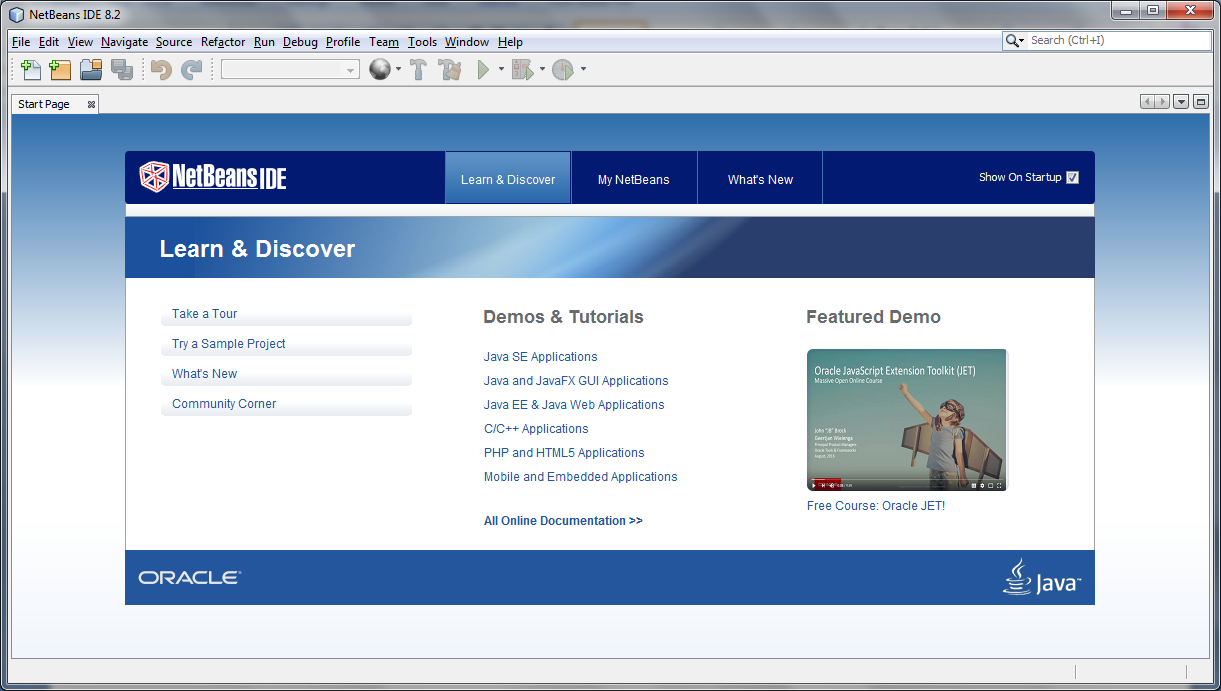Click the green Run Project arrow
The width and height of the screenshot is (1221, 691).
[484, 70]
